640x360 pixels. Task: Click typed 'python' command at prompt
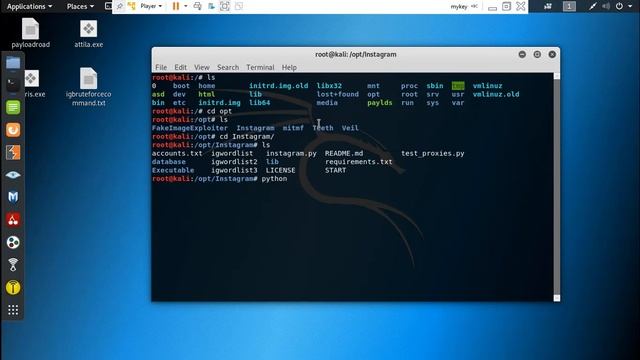click(274, 179)
